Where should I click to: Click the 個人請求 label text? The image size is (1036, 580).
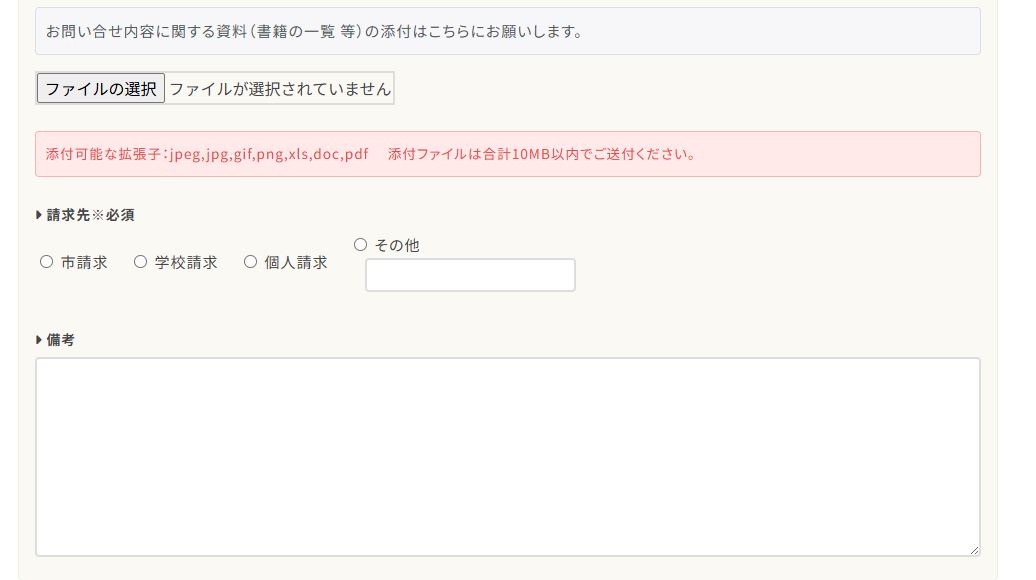(x=296, y=263)
